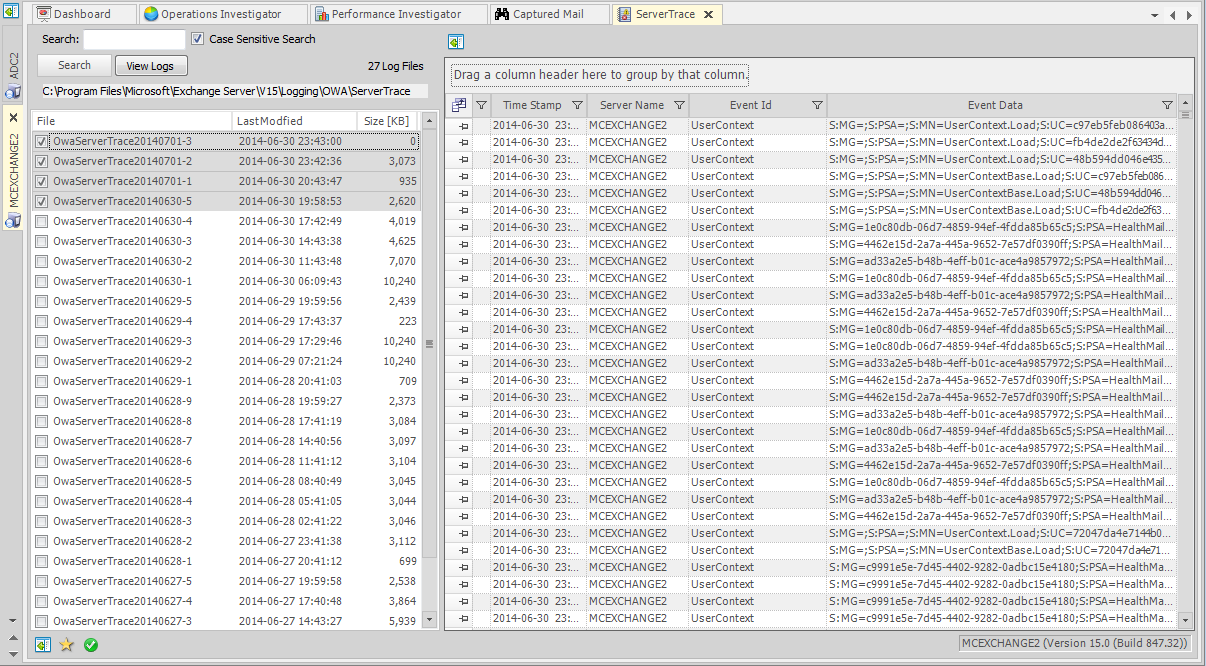Open the column chooser icon in the grid header
The height and width of the screenshot is (666, 1206).
459,105
